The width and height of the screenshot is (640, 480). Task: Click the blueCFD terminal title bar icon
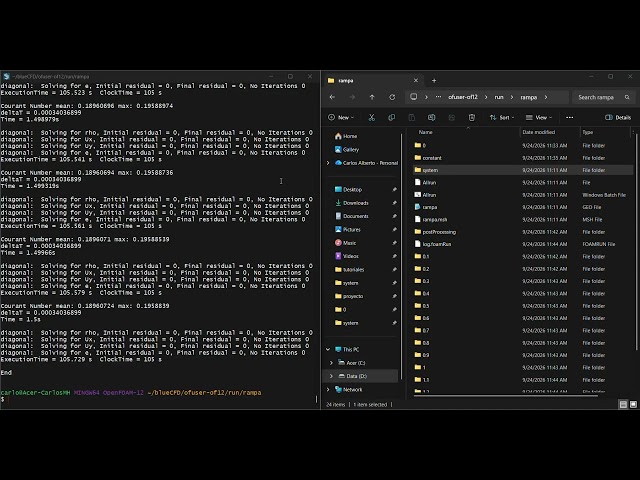6,76
